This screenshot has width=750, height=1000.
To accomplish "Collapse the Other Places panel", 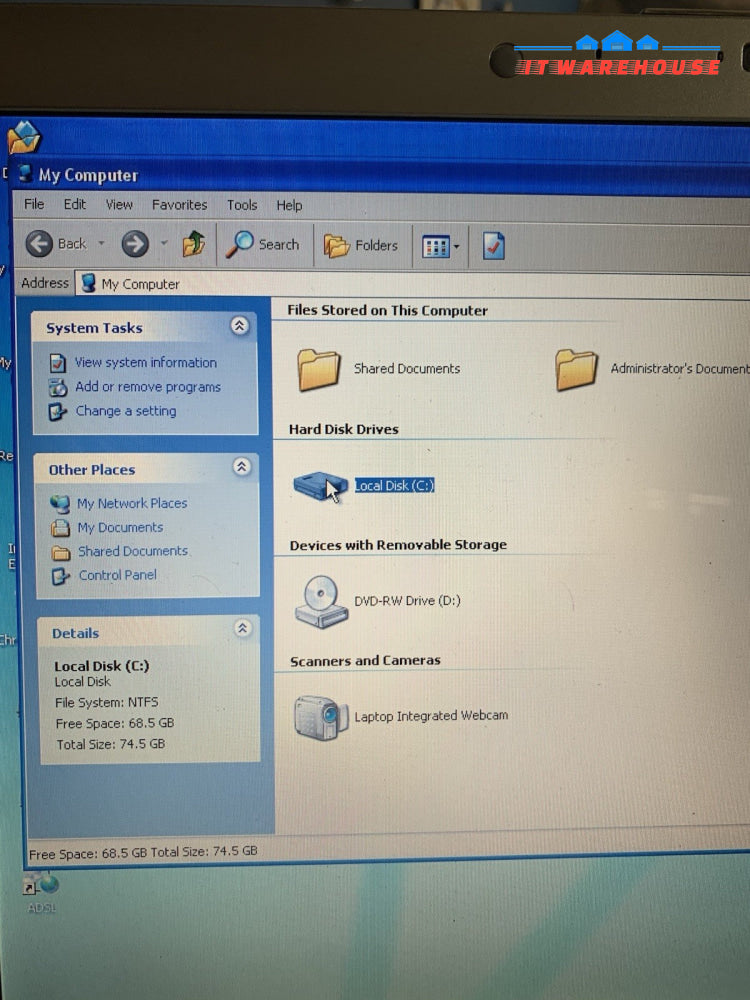I will coord(241,467).
